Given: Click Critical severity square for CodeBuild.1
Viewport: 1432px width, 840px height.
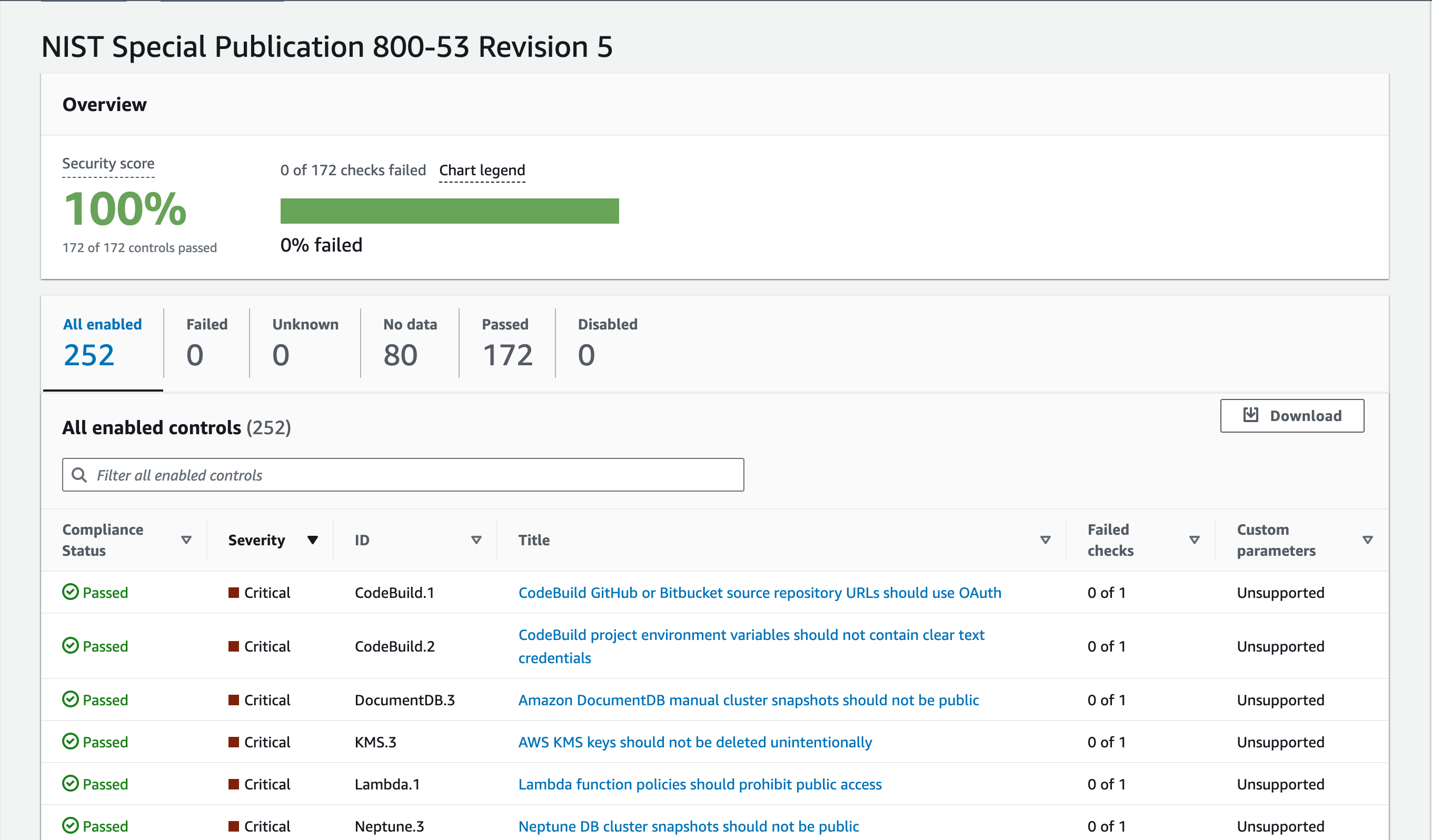Looking at the screenshot, I should tap(234, 593).
